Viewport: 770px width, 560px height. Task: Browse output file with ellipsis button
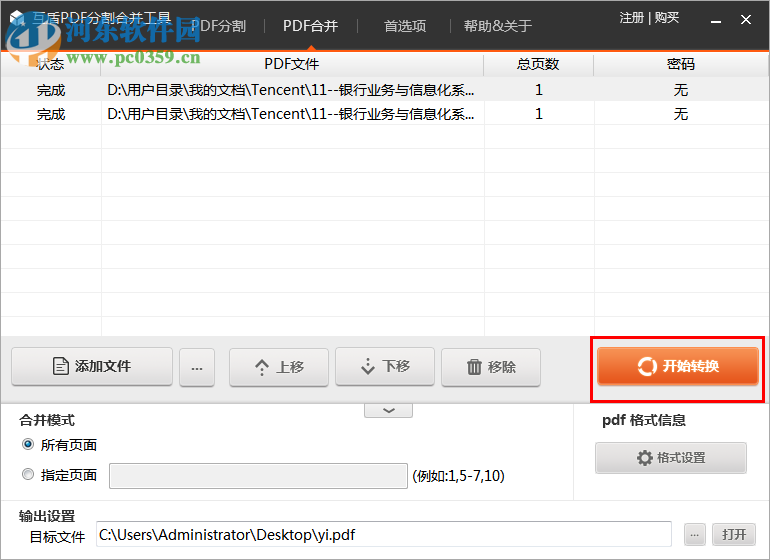point(694,534)
